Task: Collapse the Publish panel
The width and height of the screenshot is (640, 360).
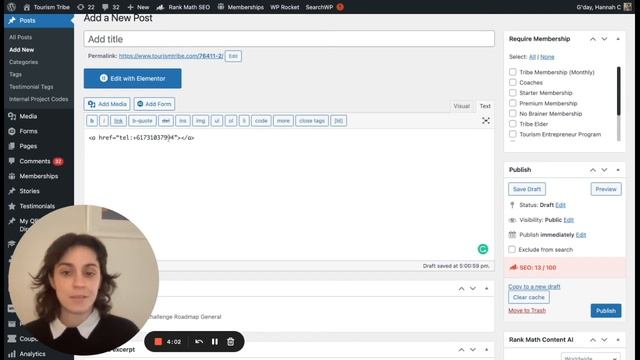Action: tap(618, 170)
